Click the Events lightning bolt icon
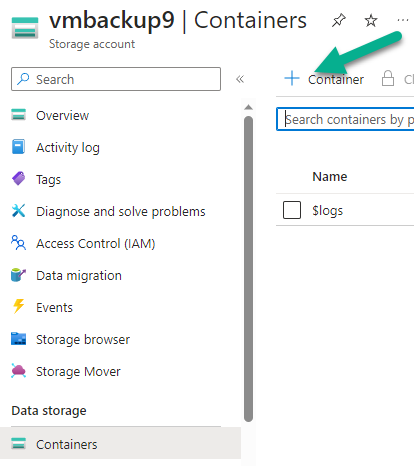 pyautogui.click(x=19, y=306)
